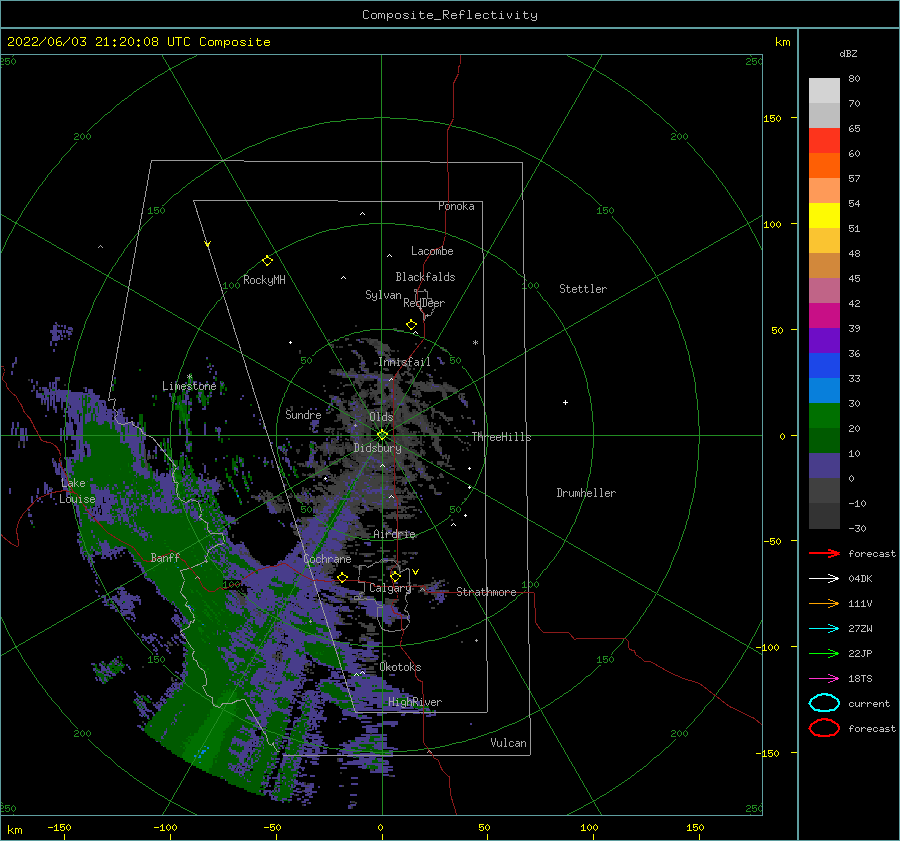The height and width of the screenshot is (841, 900).
Task: Click the Composite_Reflectivity title
Action: click(450, 15)
